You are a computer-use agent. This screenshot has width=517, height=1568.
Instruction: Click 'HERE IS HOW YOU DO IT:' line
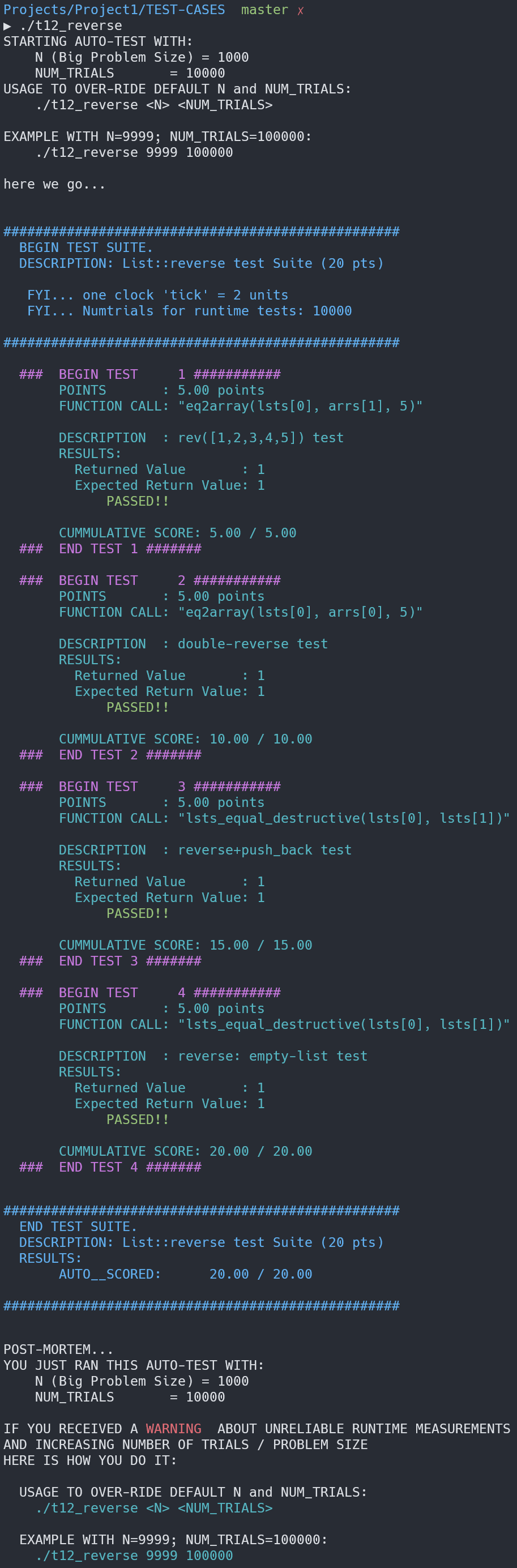click(89, 1460)
